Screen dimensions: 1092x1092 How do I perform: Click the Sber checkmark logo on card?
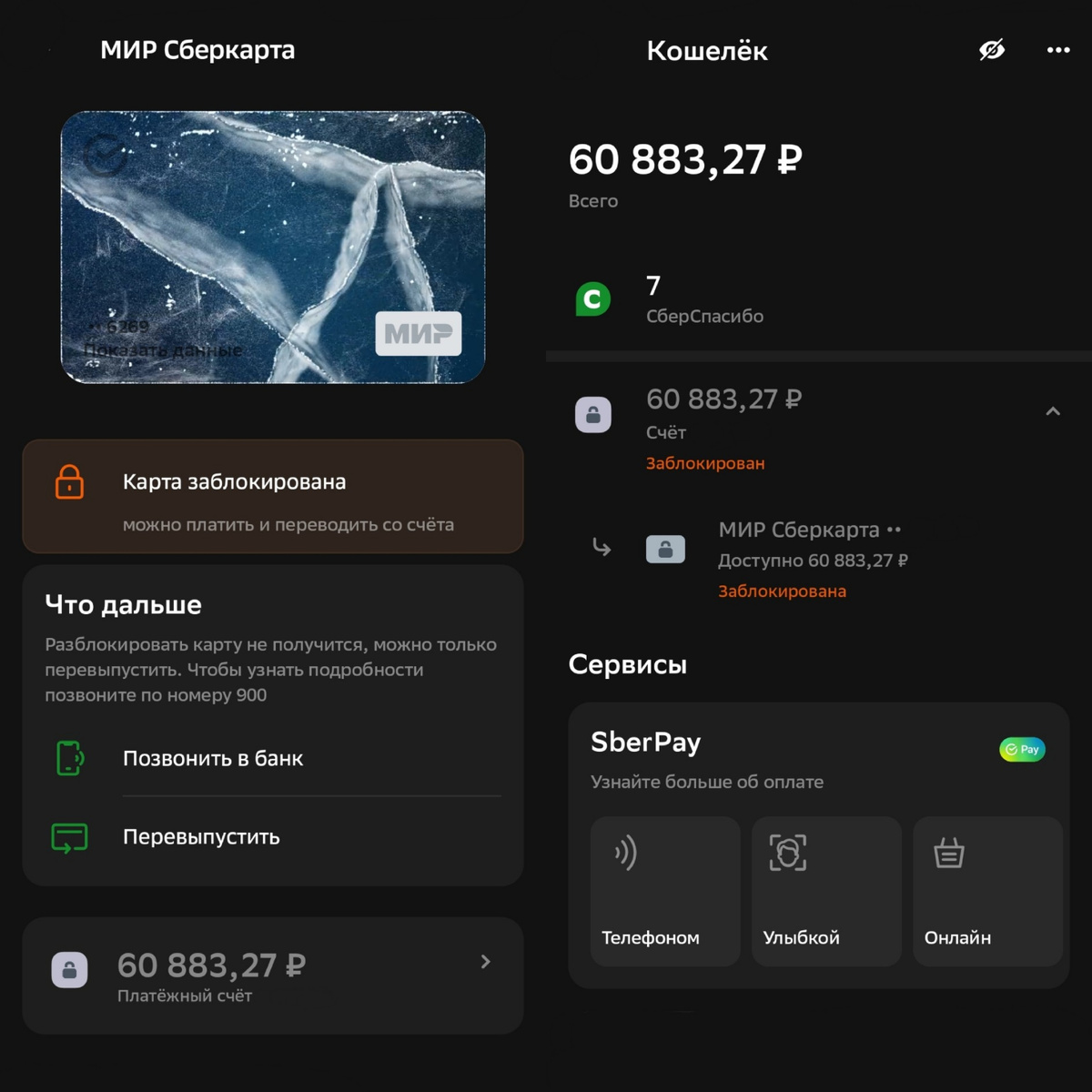(105, 155)
